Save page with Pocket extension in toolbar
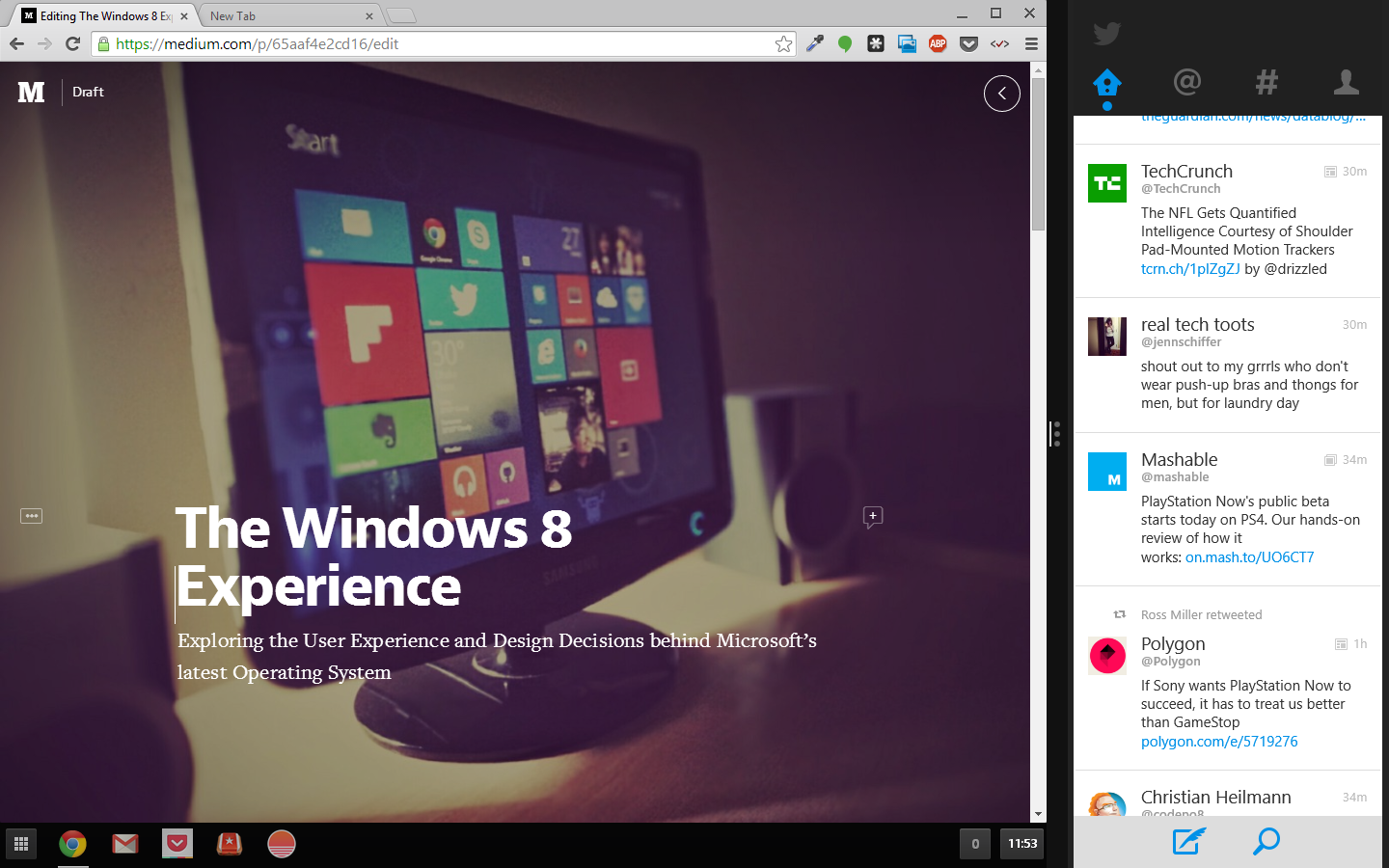The width and height of the screenshot is (1389, 868). 968,43
